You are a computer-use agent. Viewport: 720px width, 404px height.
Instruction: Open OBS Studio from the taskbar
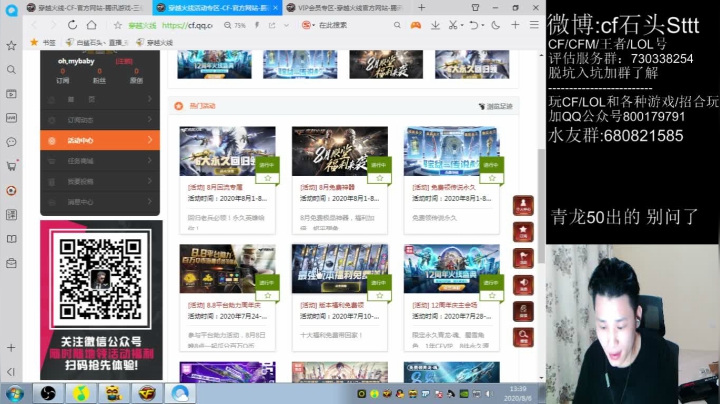pos(48,393)
